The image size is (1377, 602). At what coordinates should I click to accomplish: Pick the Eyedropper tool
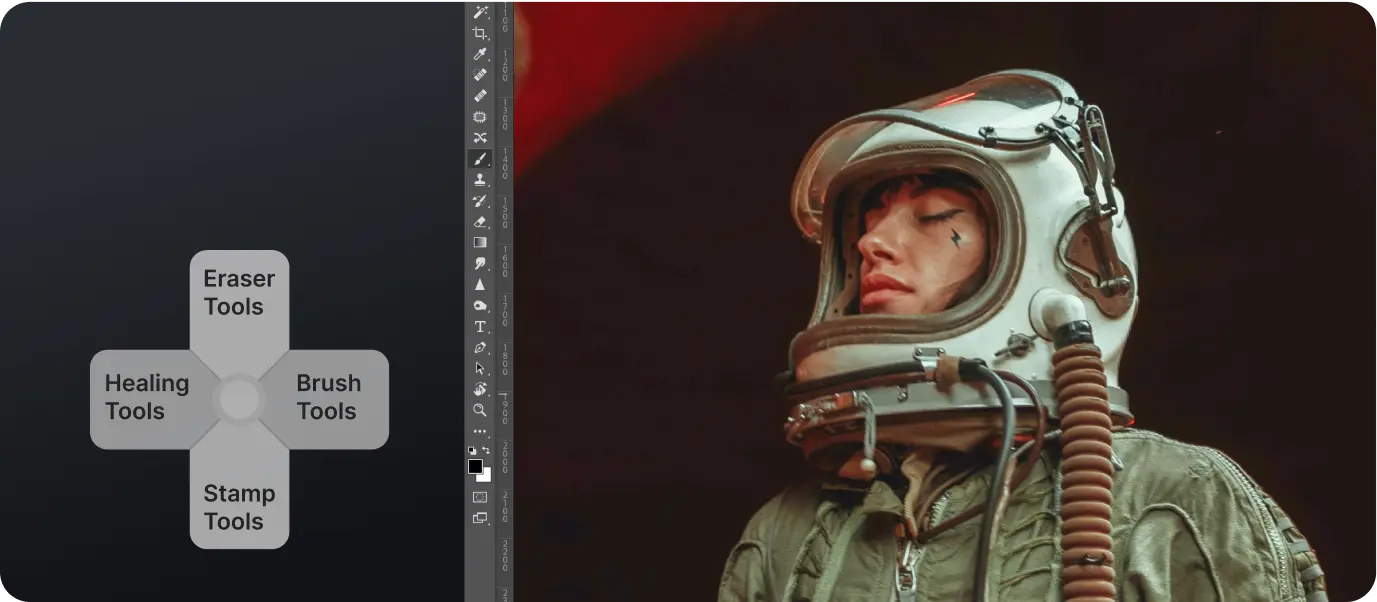pos(480,54)
